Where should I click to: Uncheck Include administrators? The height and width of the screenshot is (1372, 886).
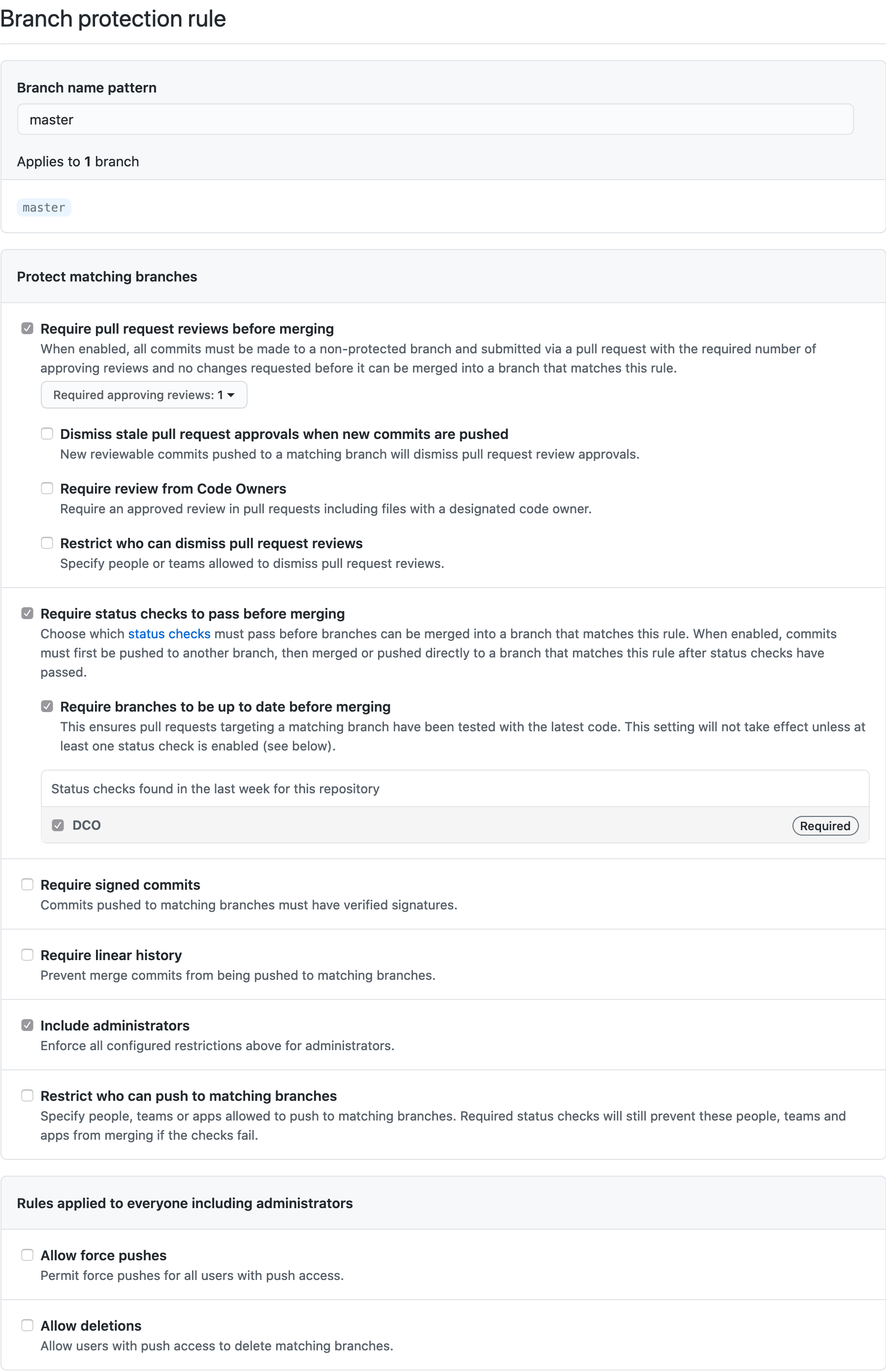tap(28, 1025)
